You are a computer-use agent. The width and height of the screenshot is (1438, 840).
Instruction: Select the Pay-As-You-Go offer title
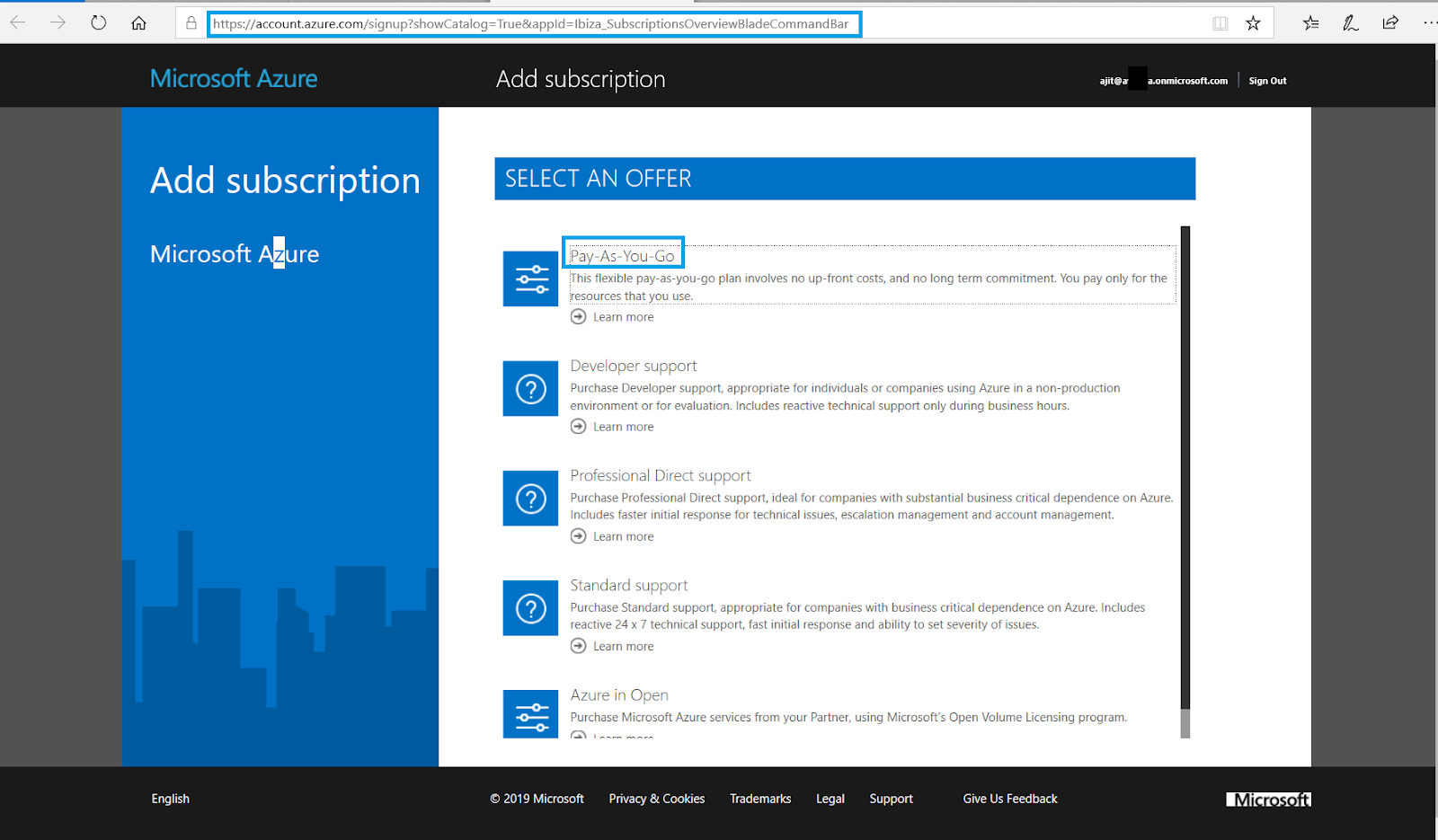tap(622, 256)
